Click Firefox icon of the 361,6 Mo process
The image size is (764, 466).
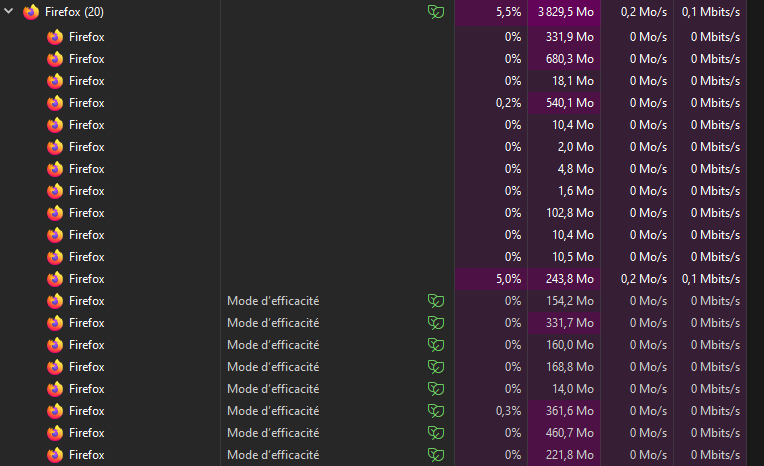coord(55,411)
